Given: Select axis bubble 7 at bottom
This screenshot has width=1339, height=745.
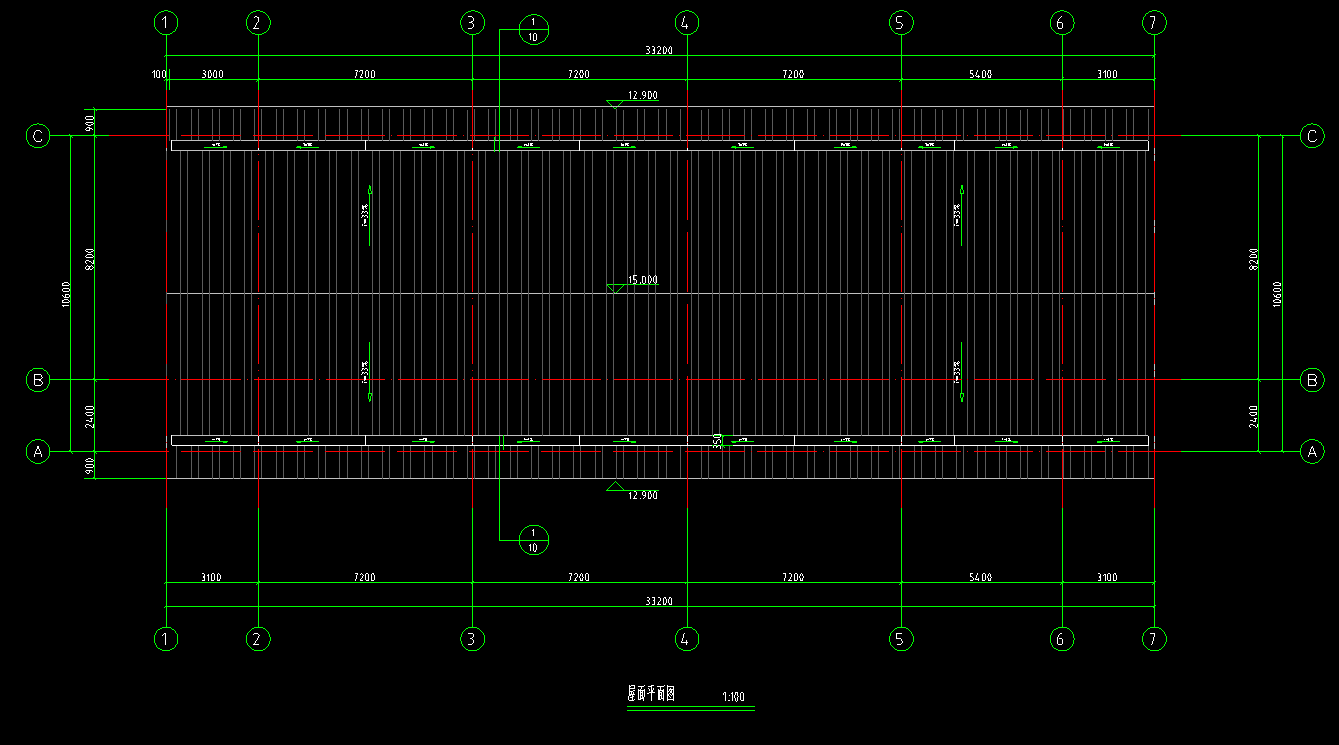Looking at the screenshot, I should (x=1154, y=638).
